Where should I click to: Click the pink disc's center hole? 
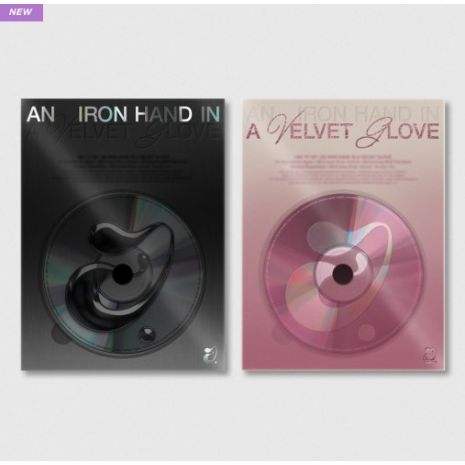(343, 274)
